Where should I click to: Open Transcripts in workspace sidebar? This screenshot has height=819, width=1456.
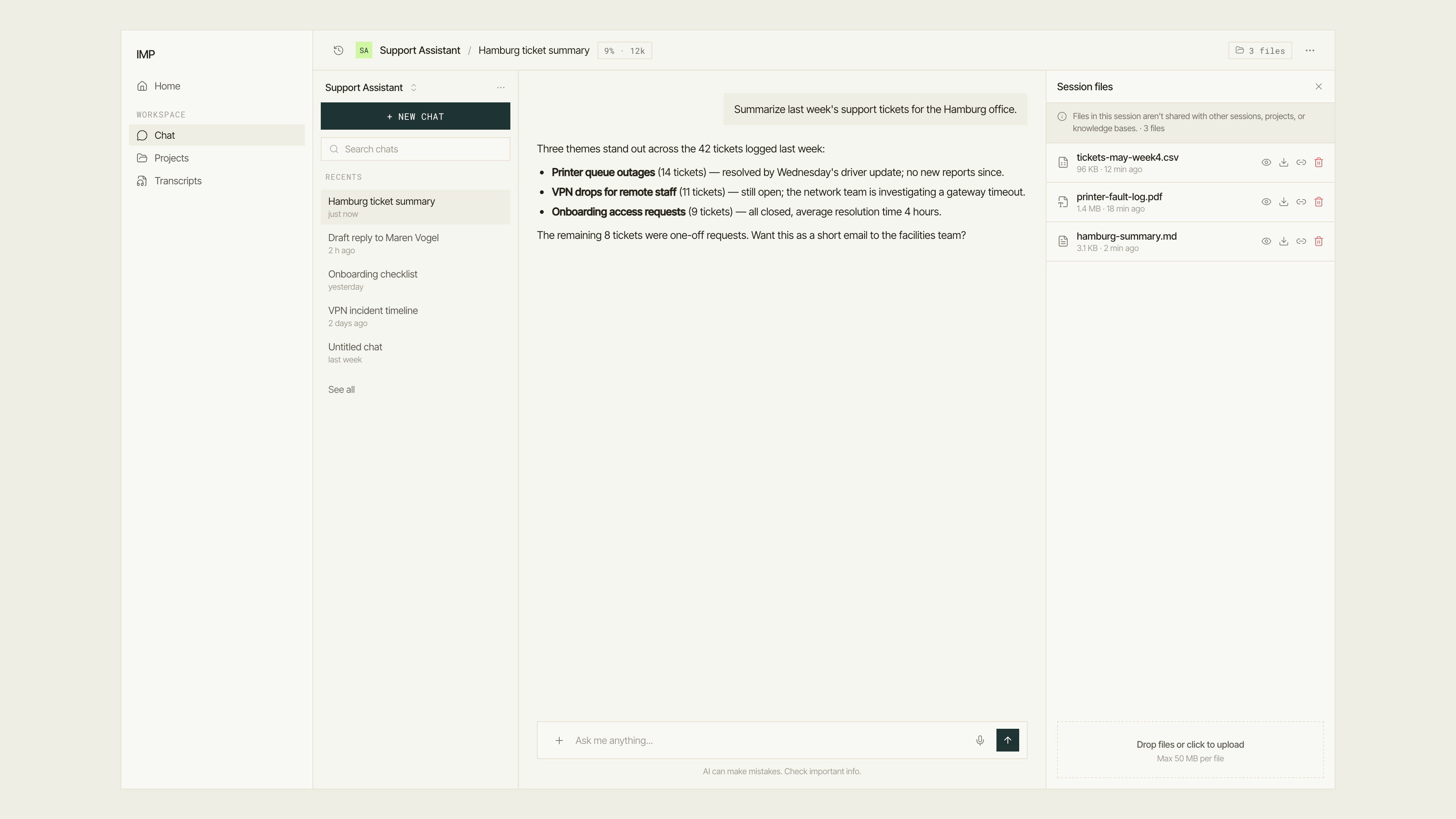217,181
